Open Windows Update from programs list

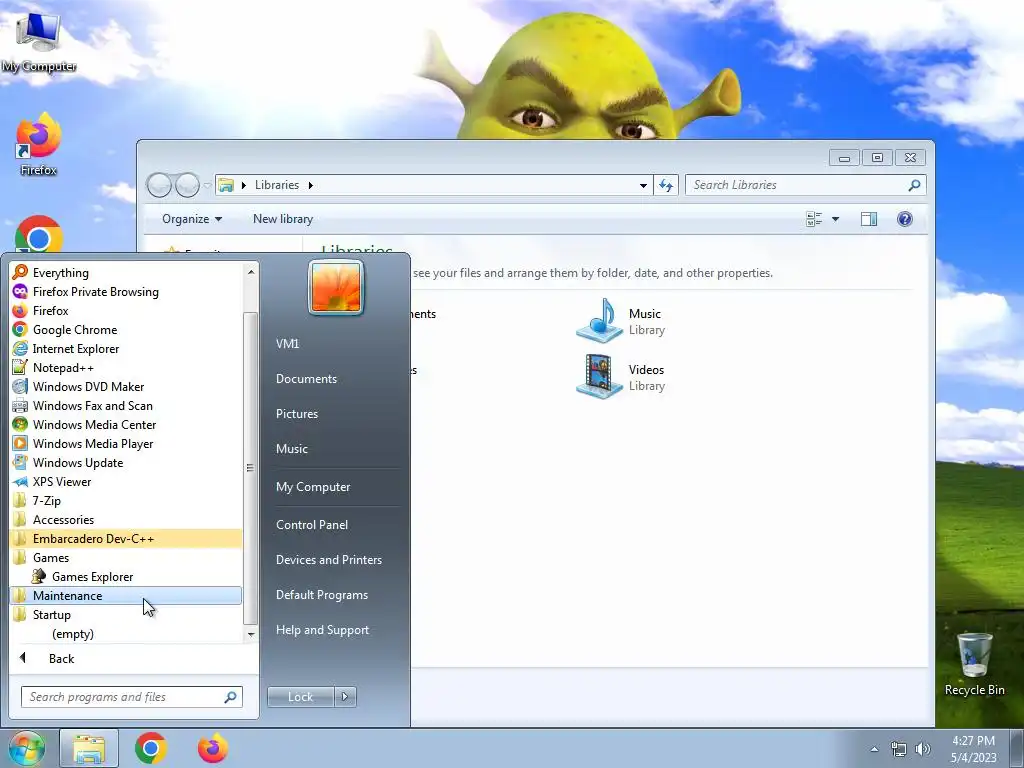click(126, 462)
